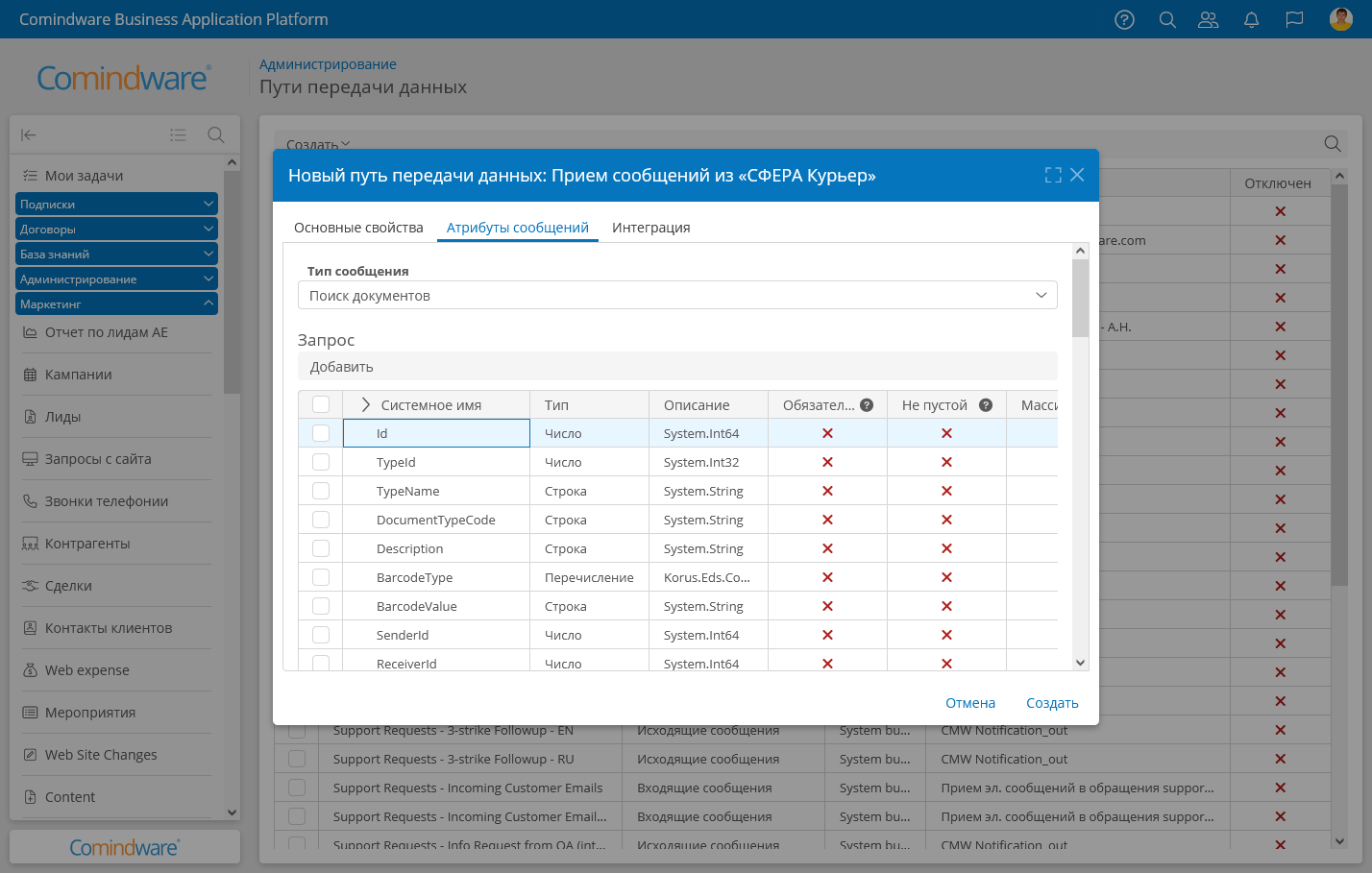1372x873 pixels.
Task: Check the TypeId row checkbox
Action: click(x=321, y=462)
